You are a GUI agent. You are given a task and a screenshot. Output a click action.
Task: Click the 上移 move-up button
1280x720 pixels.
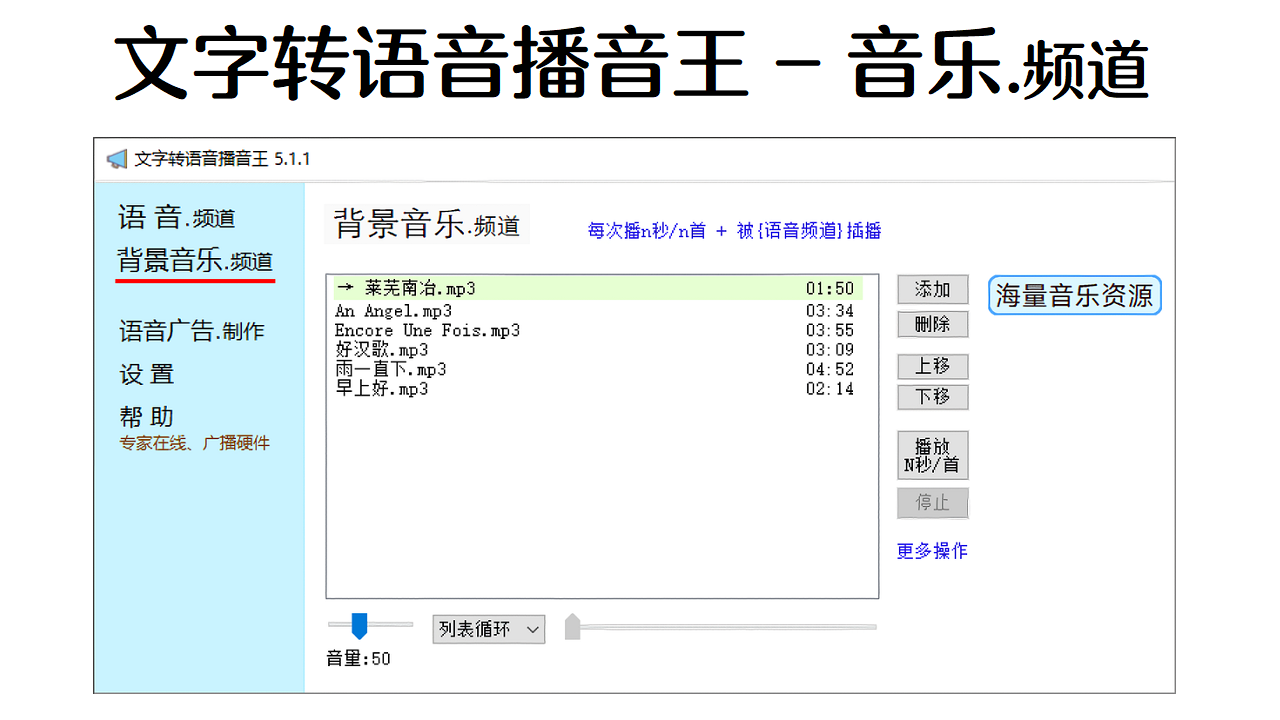click(932, 366)
